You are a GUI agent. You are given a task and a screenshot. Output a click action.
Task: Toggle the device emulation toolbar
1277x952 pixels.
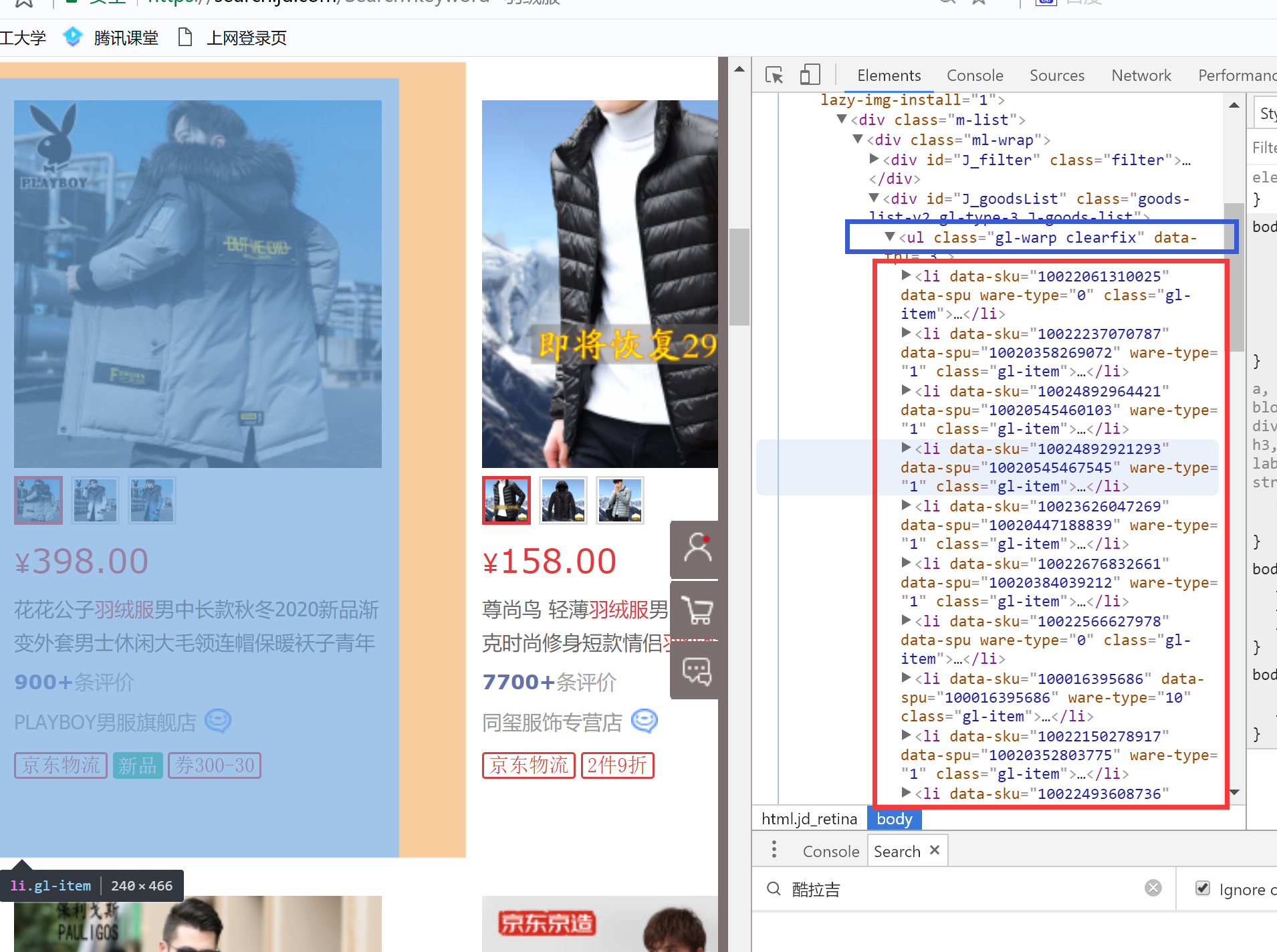pyautogui.click(x=809, y=75)
